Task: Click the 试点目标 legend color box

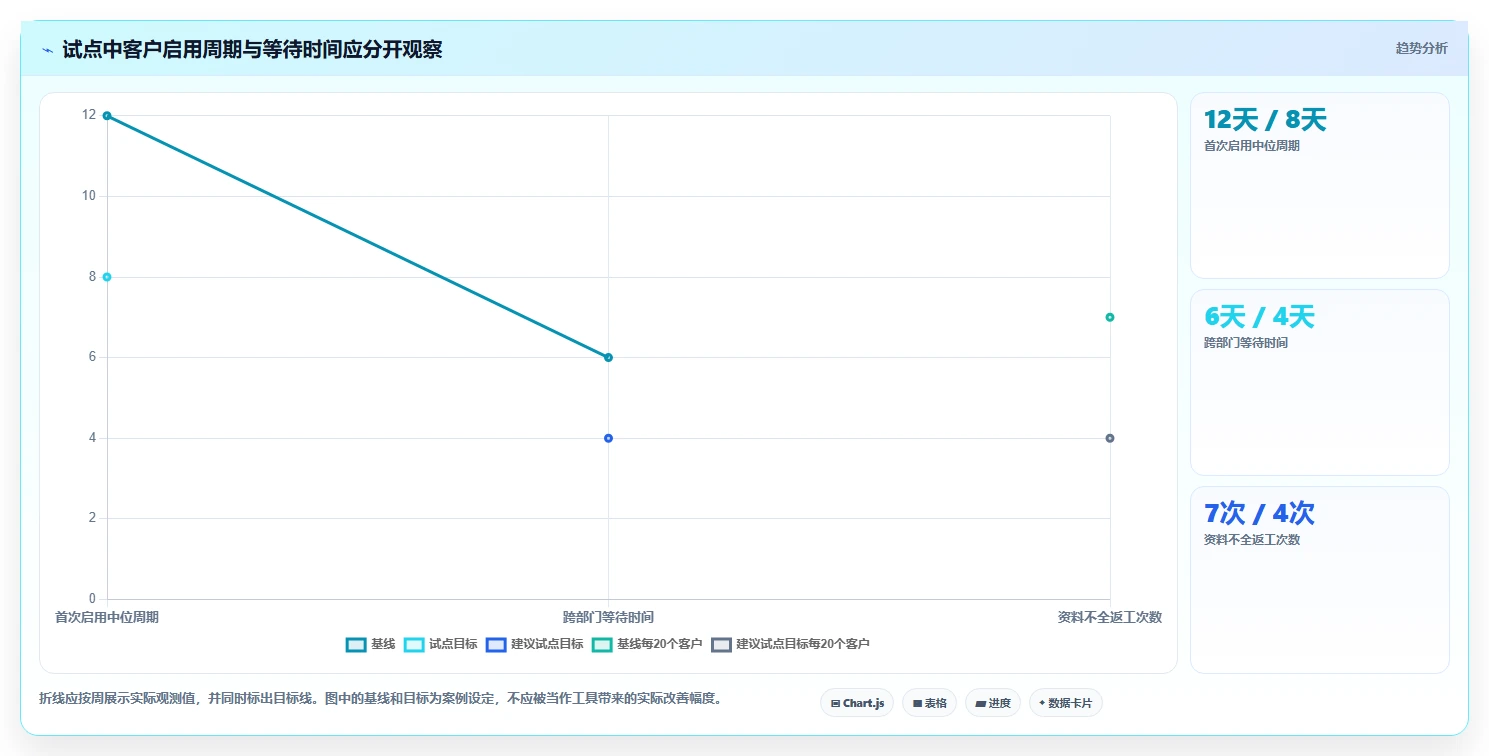Action: pos(414,645)
